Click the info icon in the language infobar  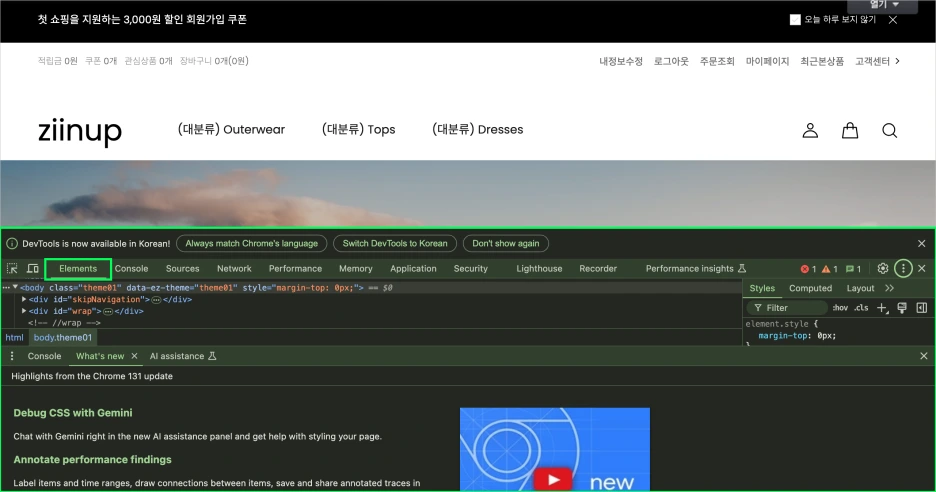12,244
